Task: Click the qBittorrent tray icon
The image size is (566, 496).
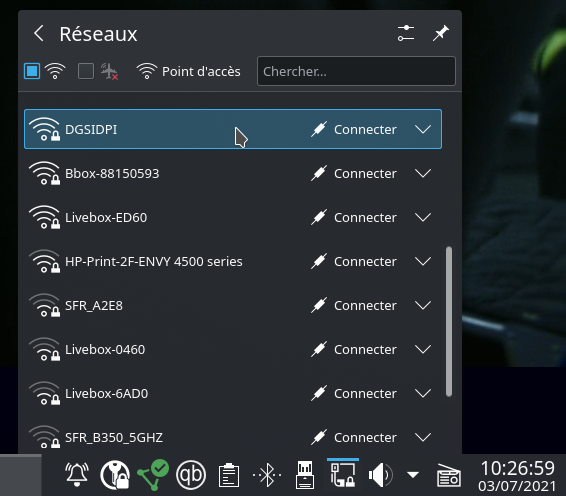Action: point(191,475)
